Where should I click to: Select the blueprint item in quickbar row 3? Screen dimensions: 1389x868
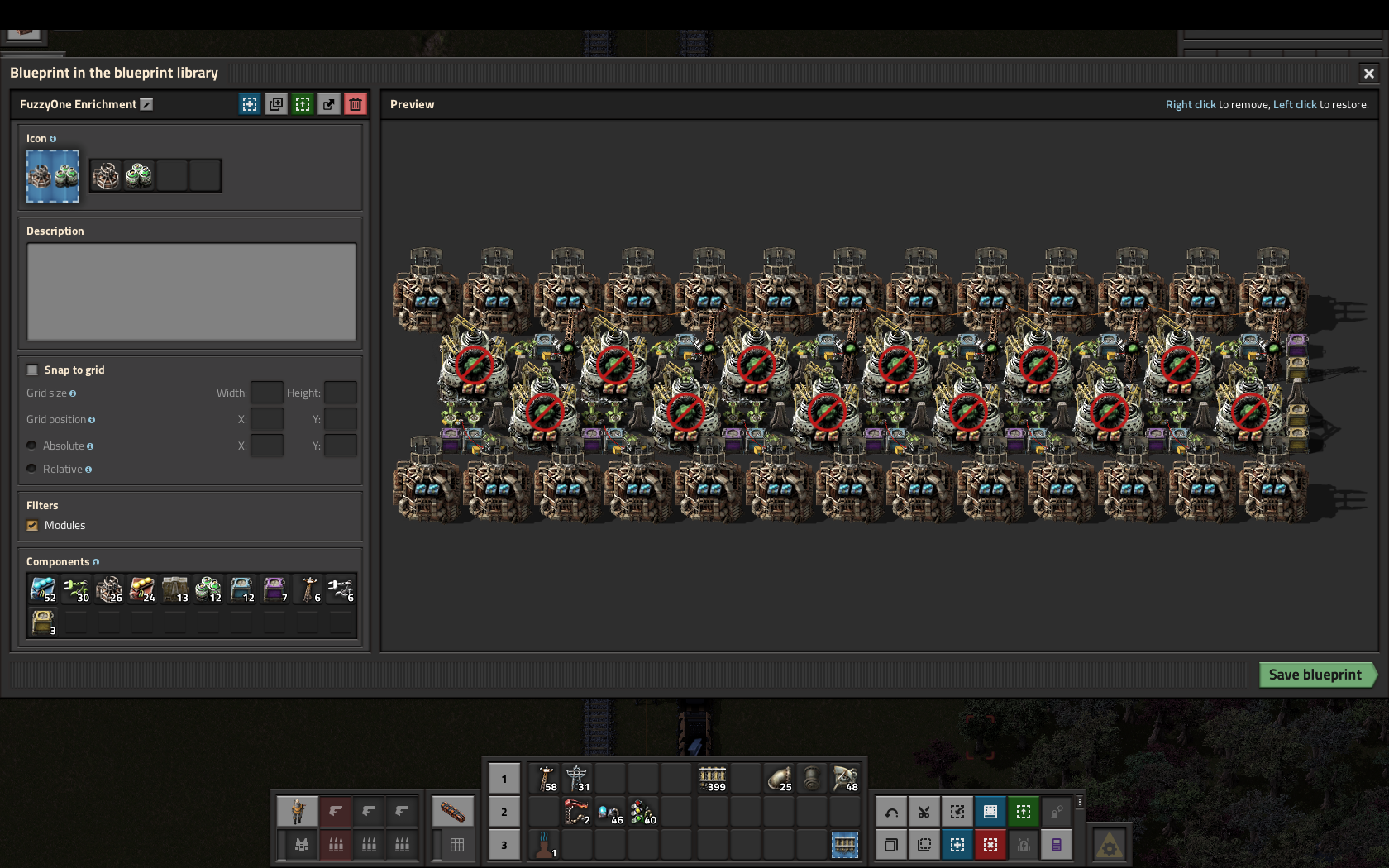coord(845,845)
